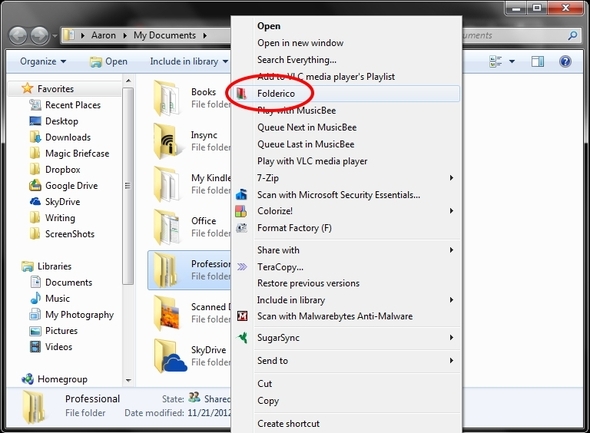Viewport: 590px width, 433px height.
Task: Click the SugarSync hummingbird icon
Action: click(242, 337)
